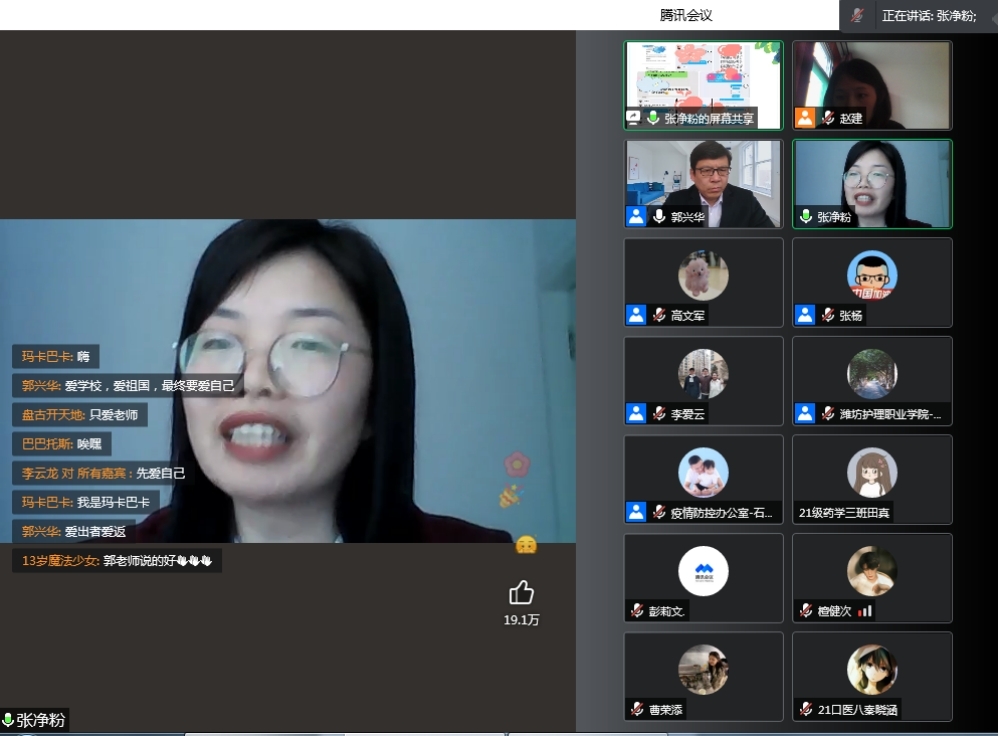This screenshot has height=736, width=999.
Task: Click the muted mic icon next to 李爱云
Action: [659, 414]
